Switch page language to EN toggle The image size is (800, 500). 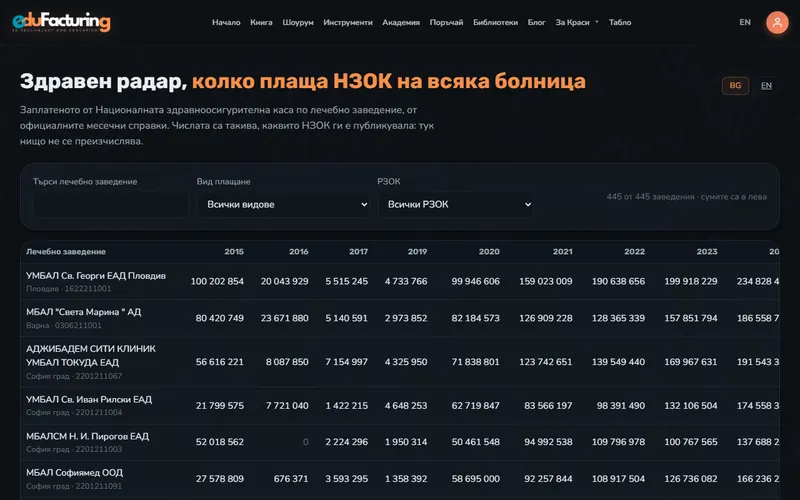tap(766, 86)
